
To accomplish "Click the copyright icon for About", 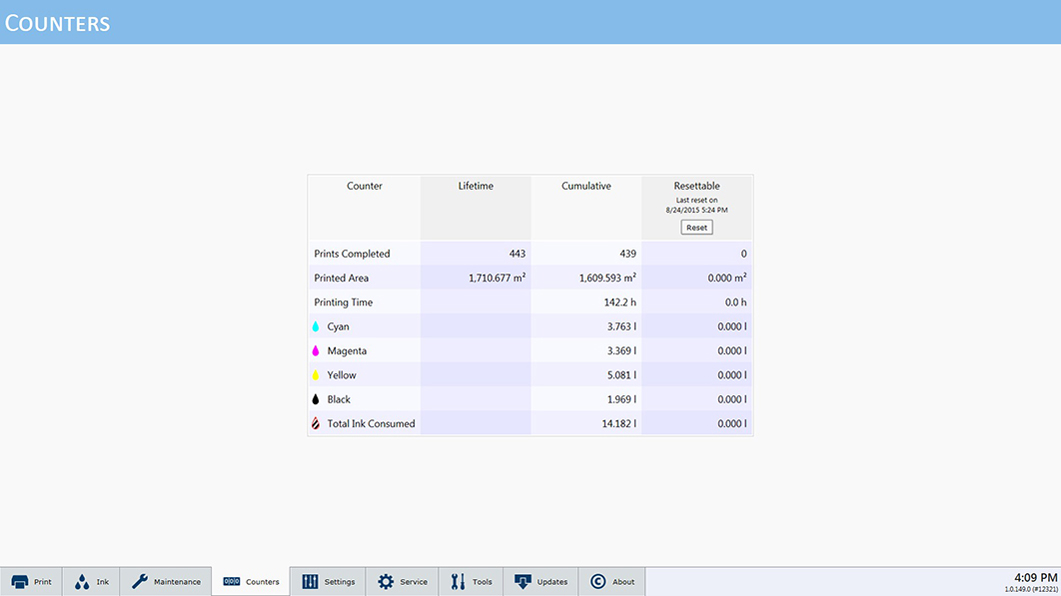I will [598, 582].
